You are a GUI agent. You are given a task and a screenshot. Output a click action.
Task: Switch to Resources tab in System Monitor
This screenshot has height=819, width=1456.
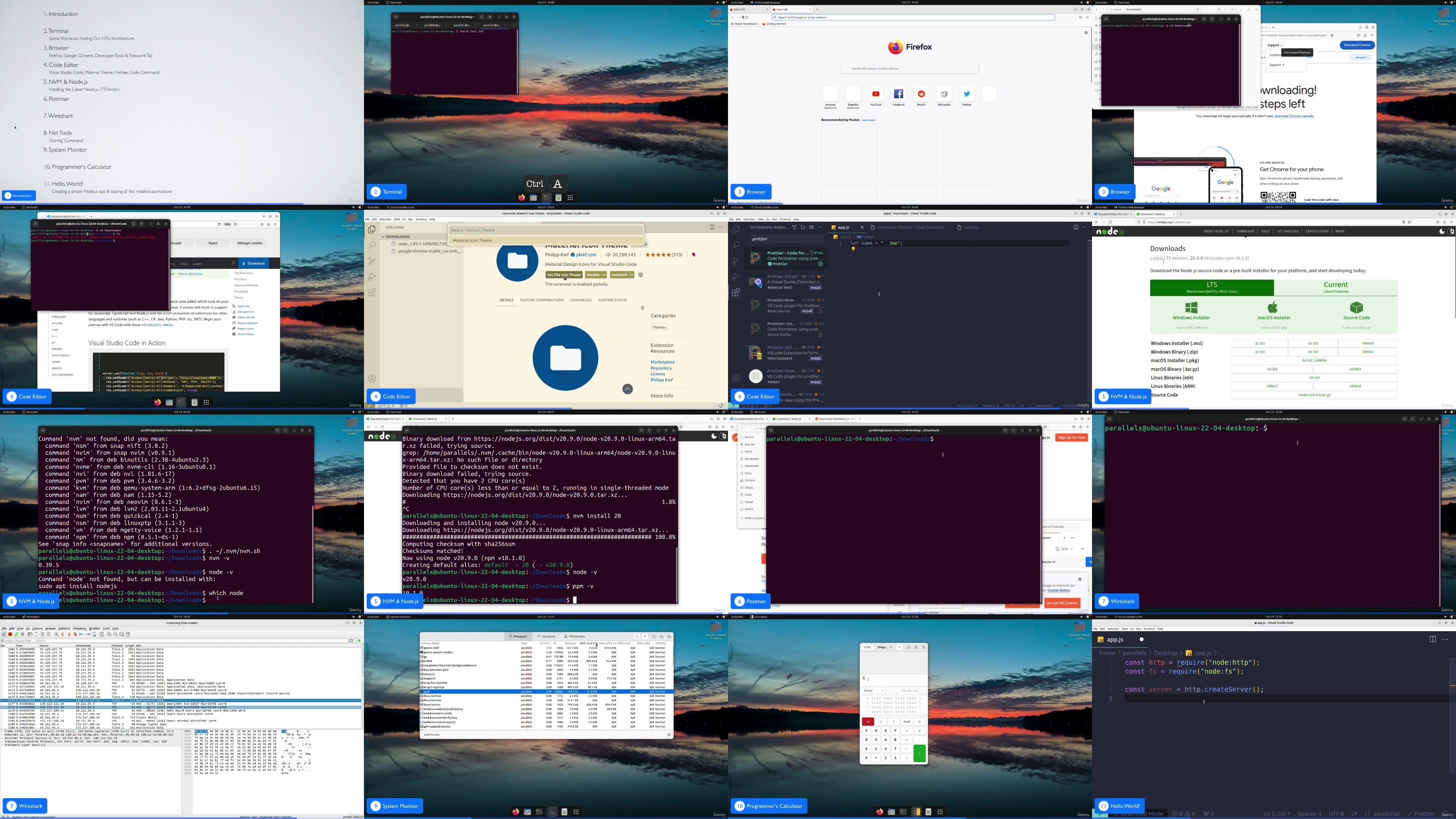click(546, 637)
